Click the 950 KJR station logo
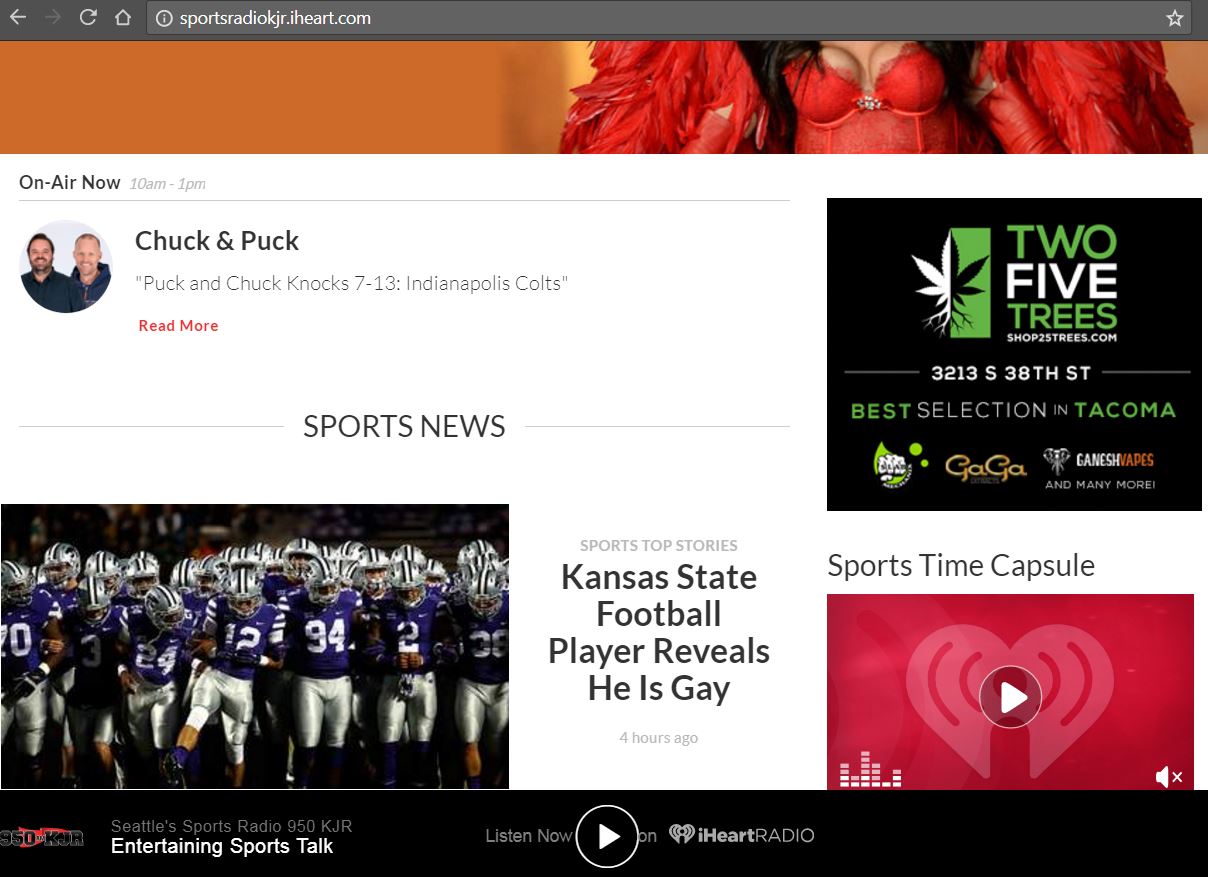 42,837
